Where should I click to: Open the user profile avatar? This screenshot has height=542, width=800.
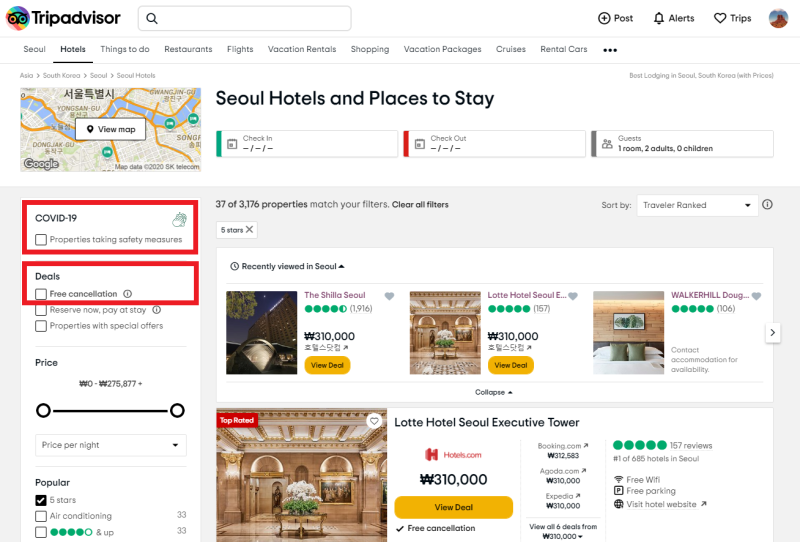779,18
